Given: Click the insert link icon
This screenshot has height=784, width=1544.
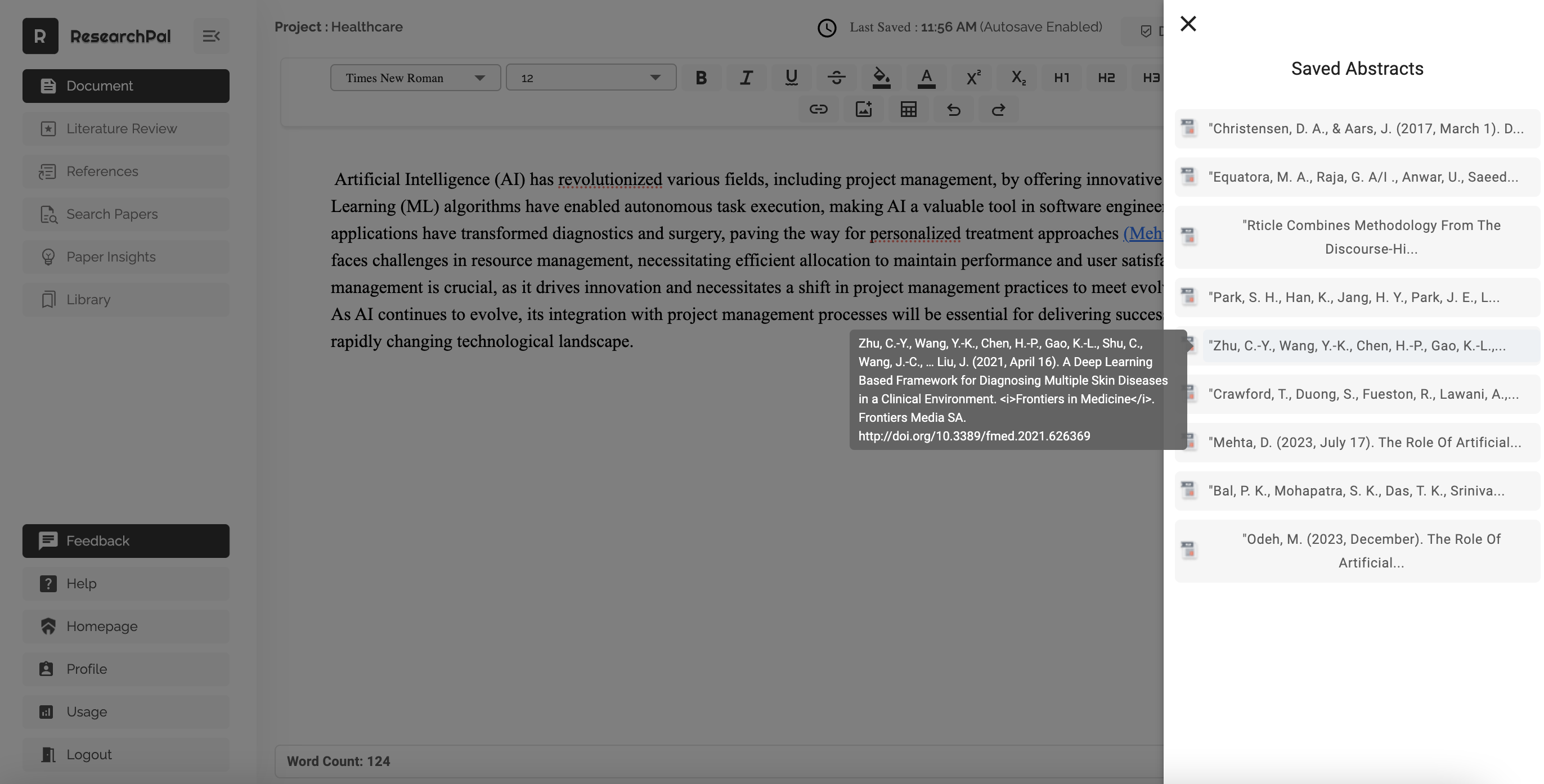Looking at the screenshot, I should [x=818, y=110].
